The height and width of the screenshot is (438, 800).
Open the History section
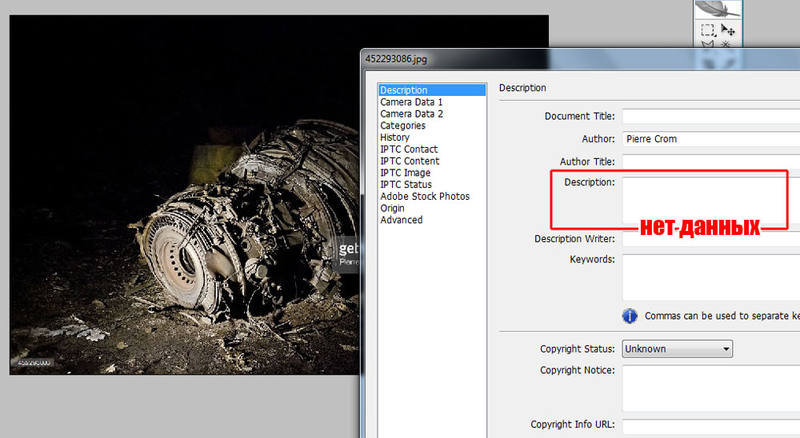(x=394, y=137)
